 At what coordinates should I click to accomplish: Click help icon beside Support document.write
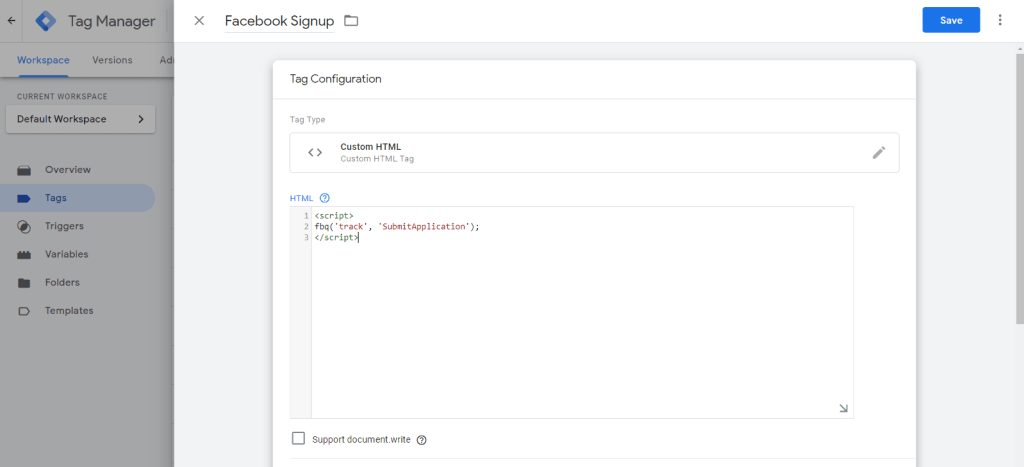421,440
